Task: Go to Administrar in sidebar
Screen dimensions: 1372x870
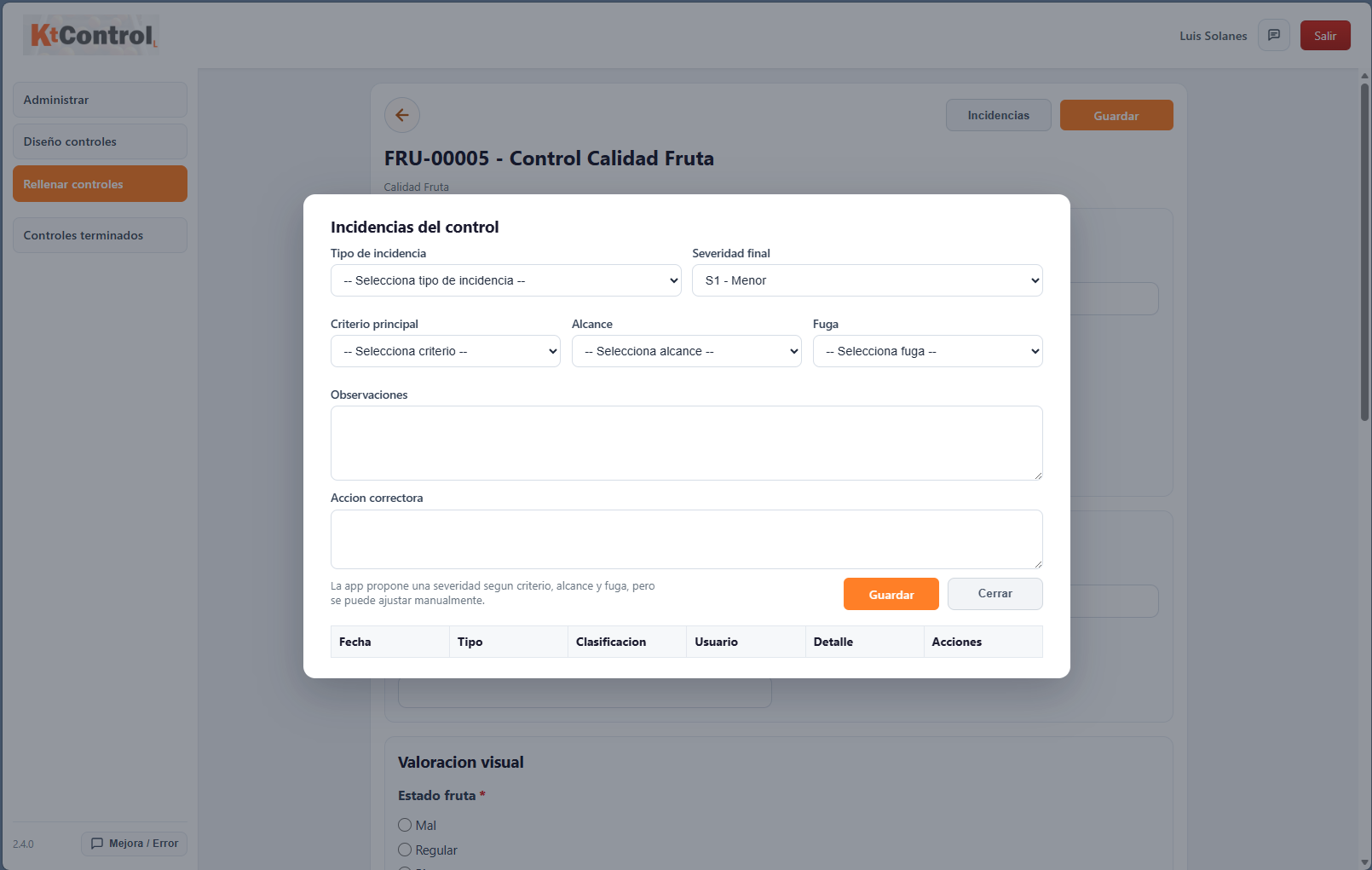Action: [x=100, y=100]
